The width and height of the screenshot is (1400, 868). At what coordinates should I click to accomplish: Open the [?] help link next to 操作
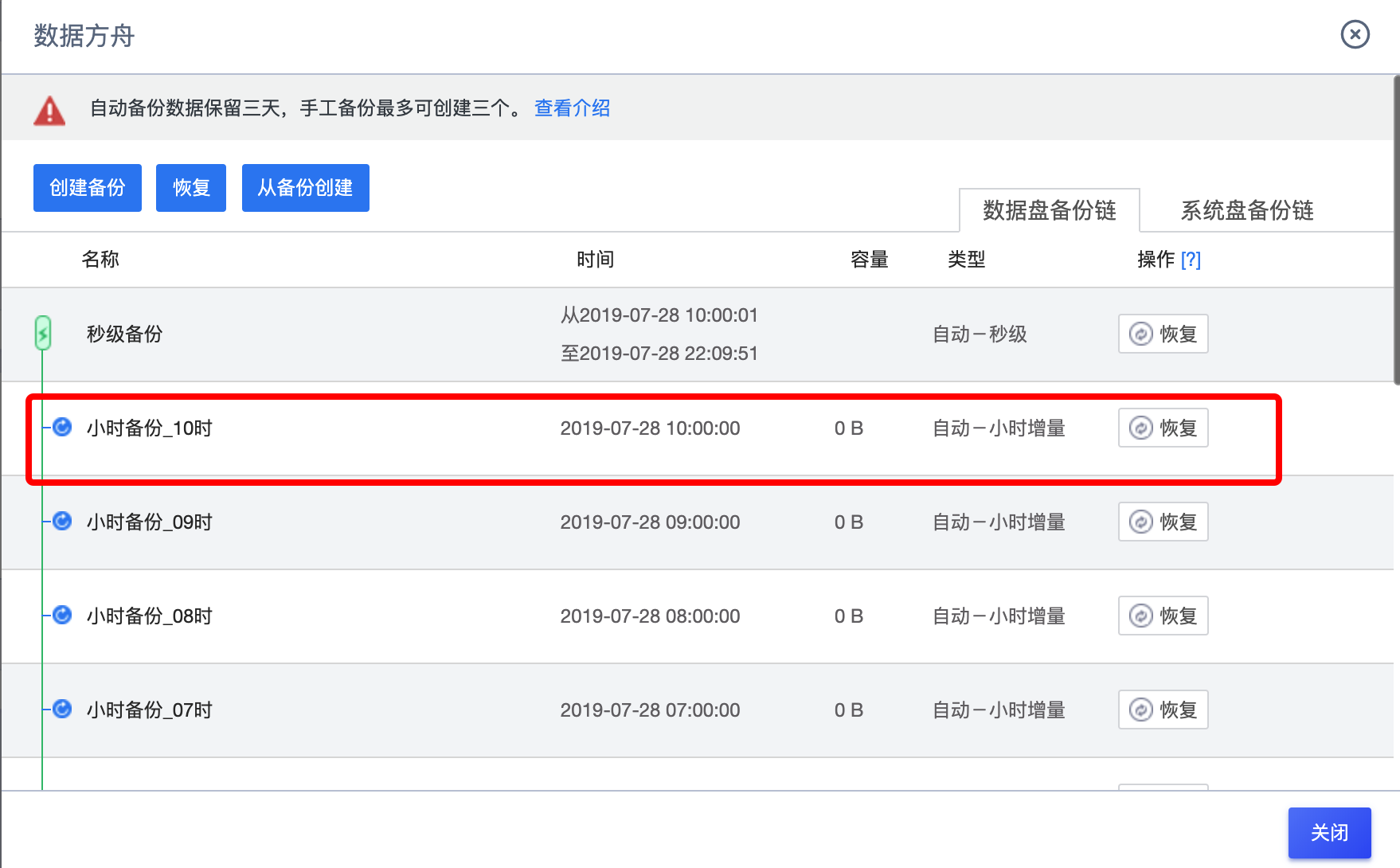(x=1191, y=260)
